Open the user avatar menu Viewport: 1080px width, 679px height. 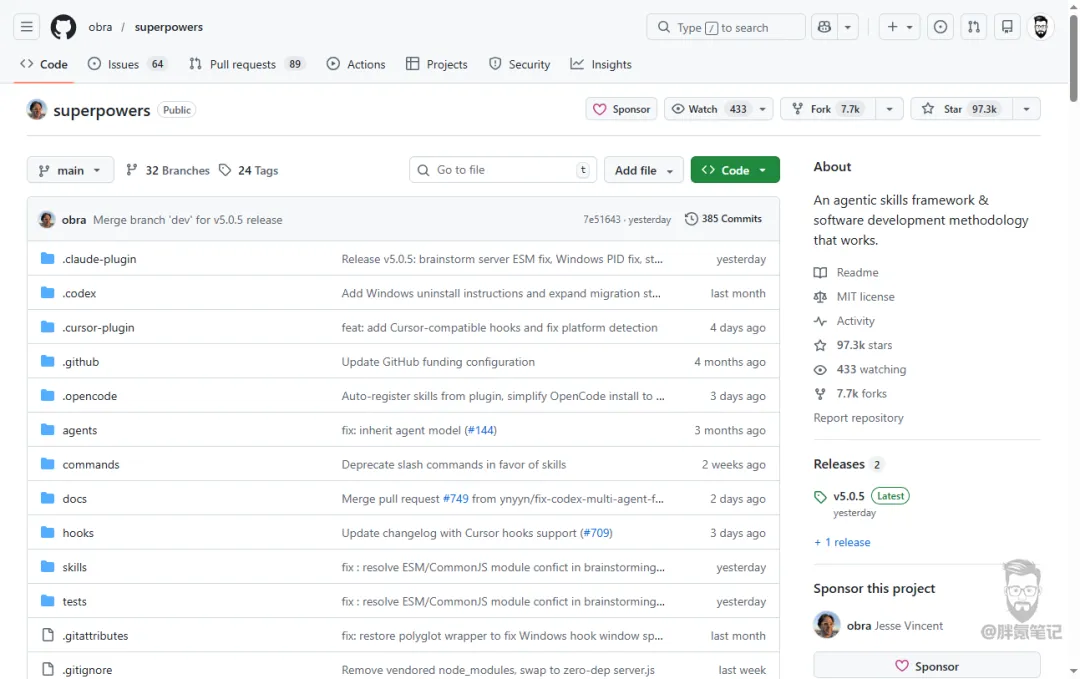(1041, 27)
